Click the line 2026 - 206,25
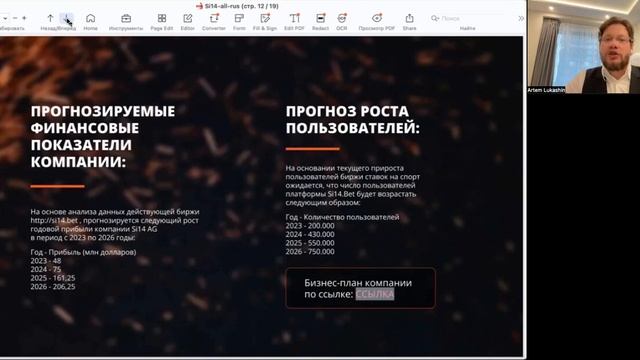Screen dimensions: 640x360 click(53, 287)
